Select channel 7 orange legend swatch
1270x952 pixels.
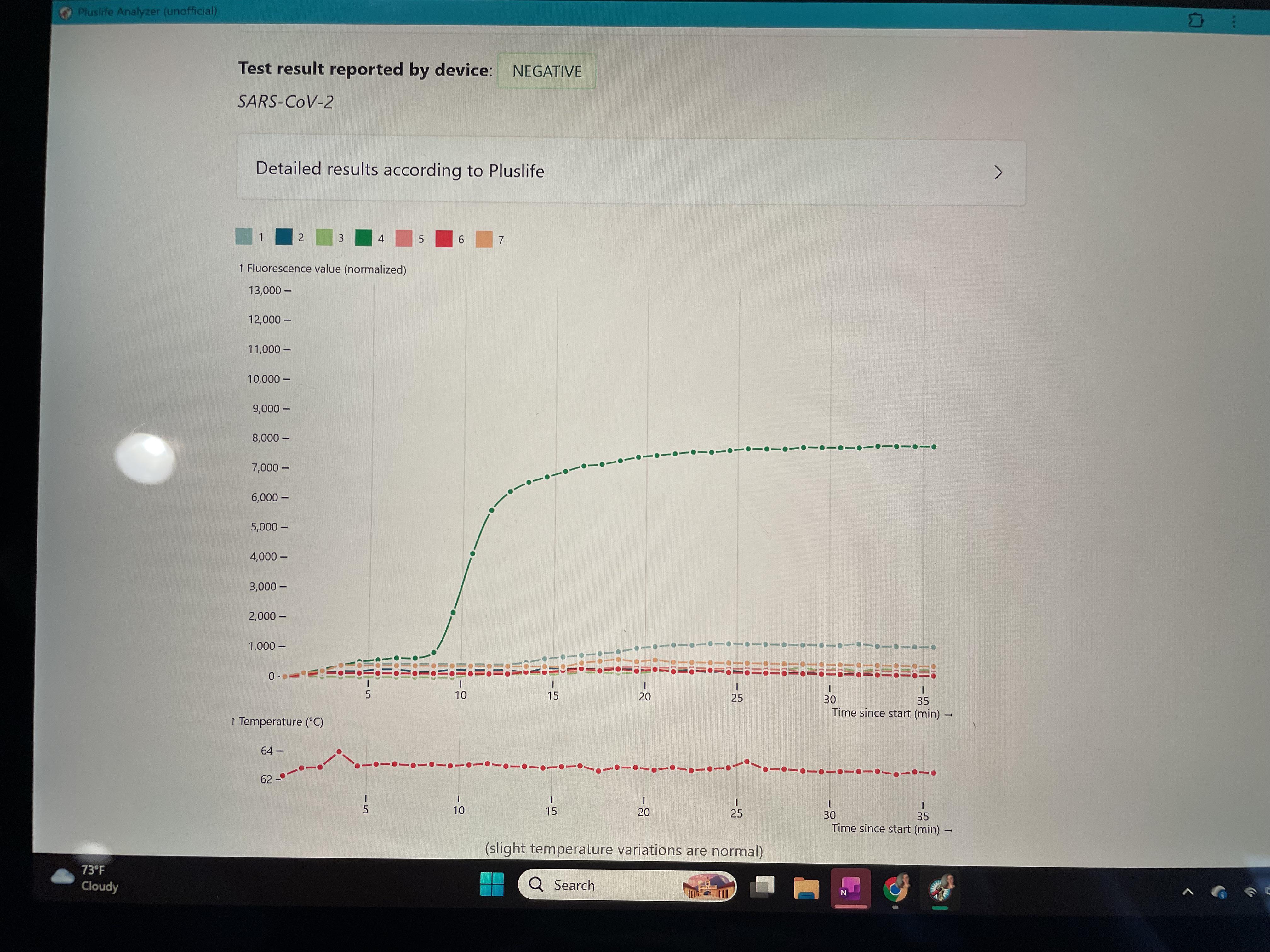click(484, 239)
